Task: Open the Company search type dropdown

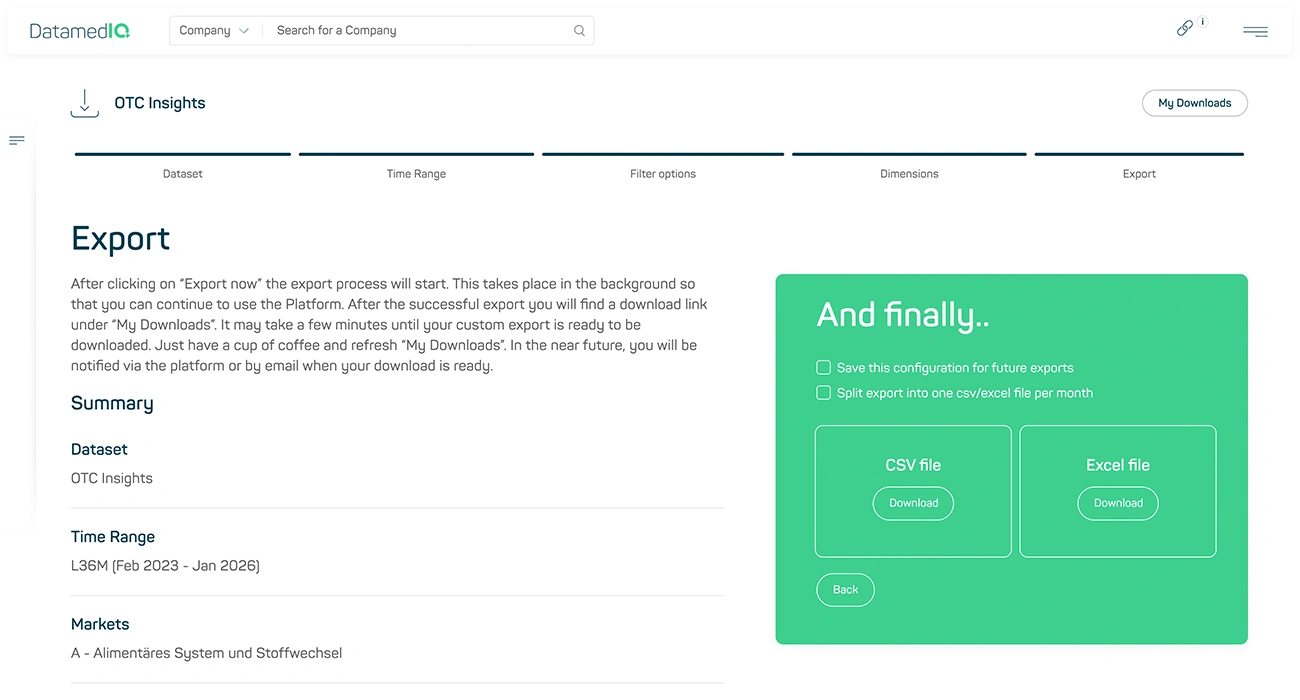Action: [214, 30]
